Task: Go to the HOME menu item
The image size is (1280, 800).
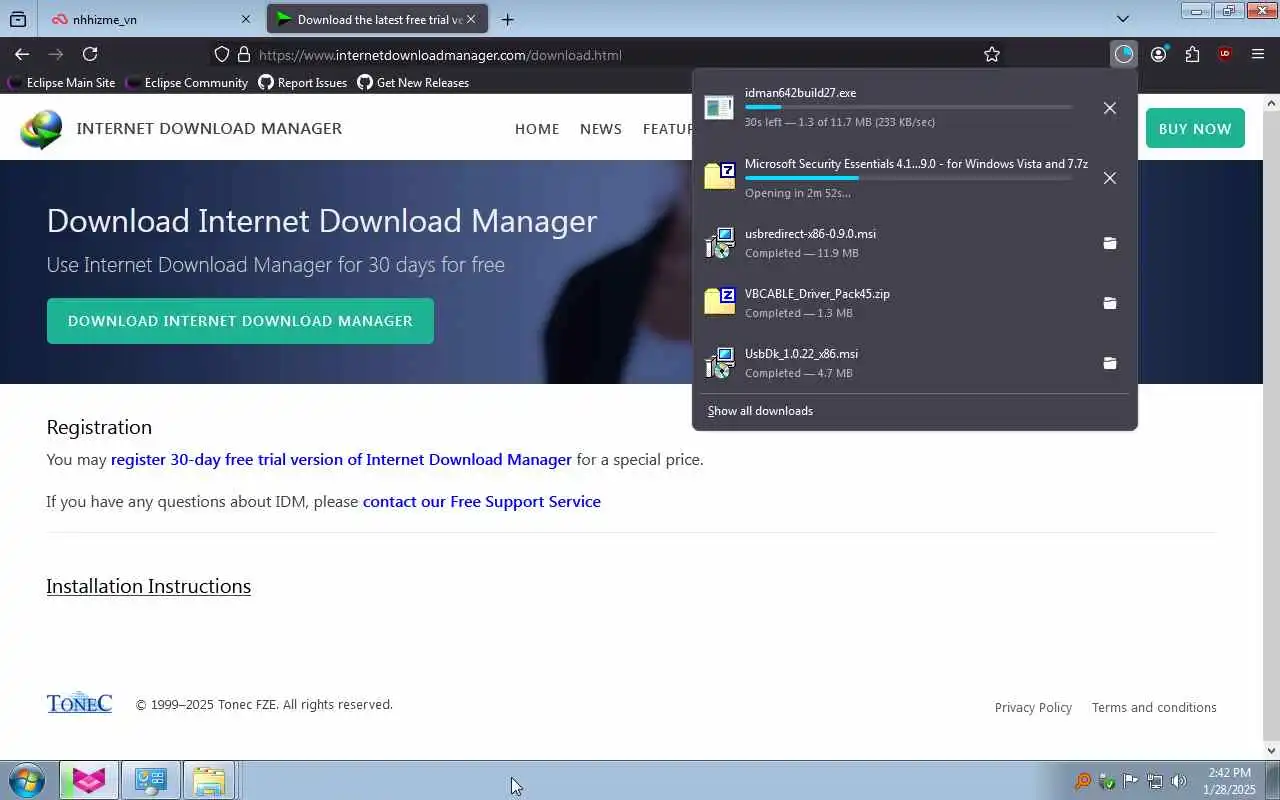Action: tap(537, 129)
